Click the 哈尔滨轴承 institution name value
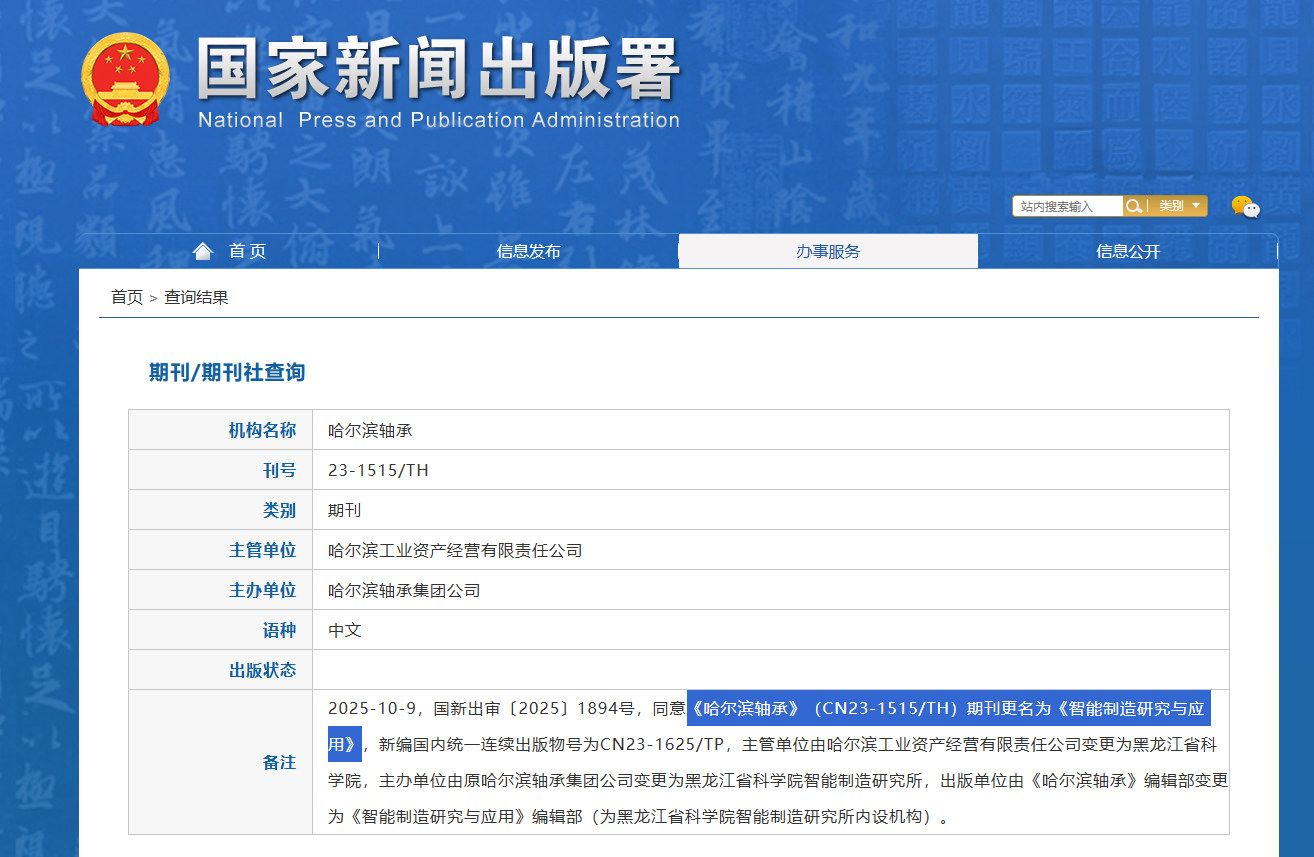 [x=370, y=431]
